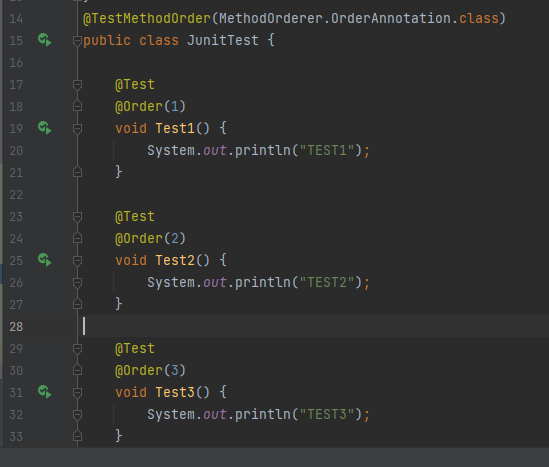Run Test2 via its gutter icon
This screenshot has height=467, width=549.
click(x=44, y=260)
